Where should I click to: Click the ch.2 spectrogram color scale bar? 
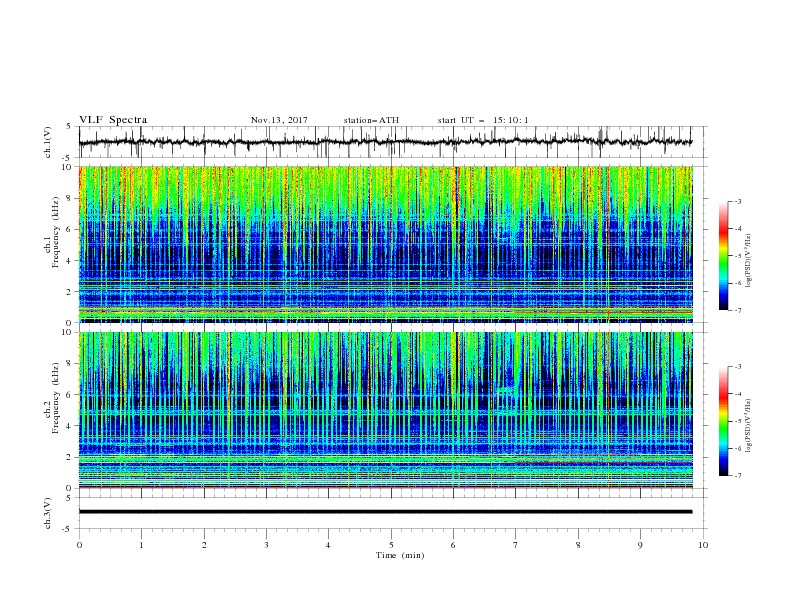724,421
